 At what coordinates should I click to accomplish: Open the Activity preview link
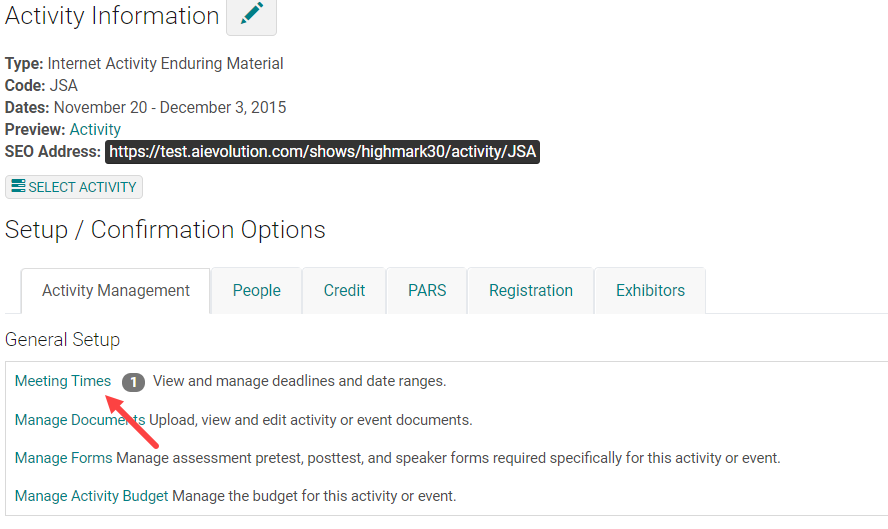(95, 130)
